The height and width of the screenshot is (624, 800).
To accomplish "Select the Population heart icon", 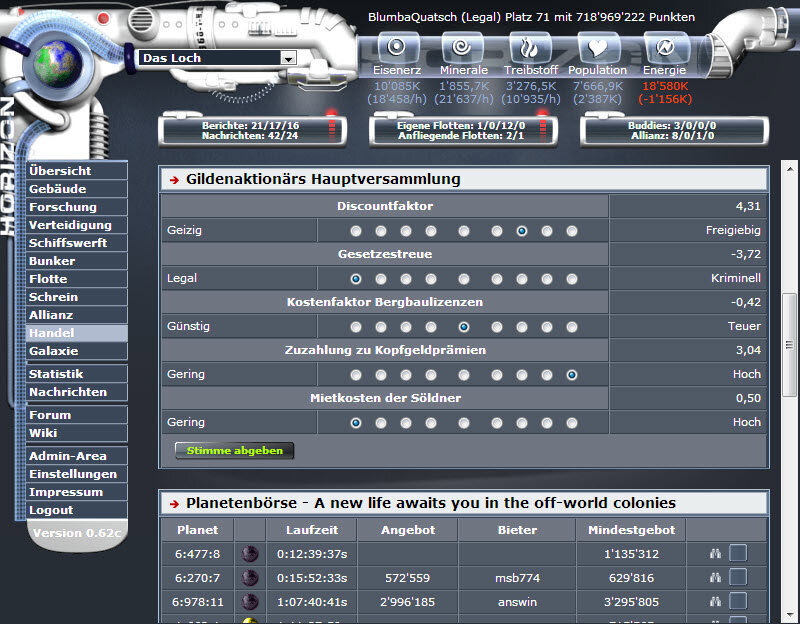I will (597, 46).
